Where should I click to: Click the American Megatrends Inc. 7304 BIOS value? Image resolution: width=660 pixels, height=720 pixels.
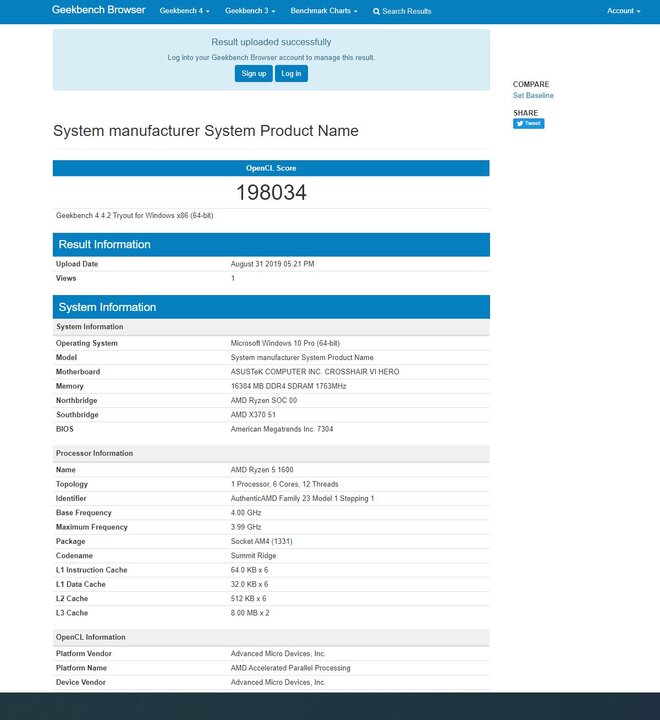[x=282, y=429]
